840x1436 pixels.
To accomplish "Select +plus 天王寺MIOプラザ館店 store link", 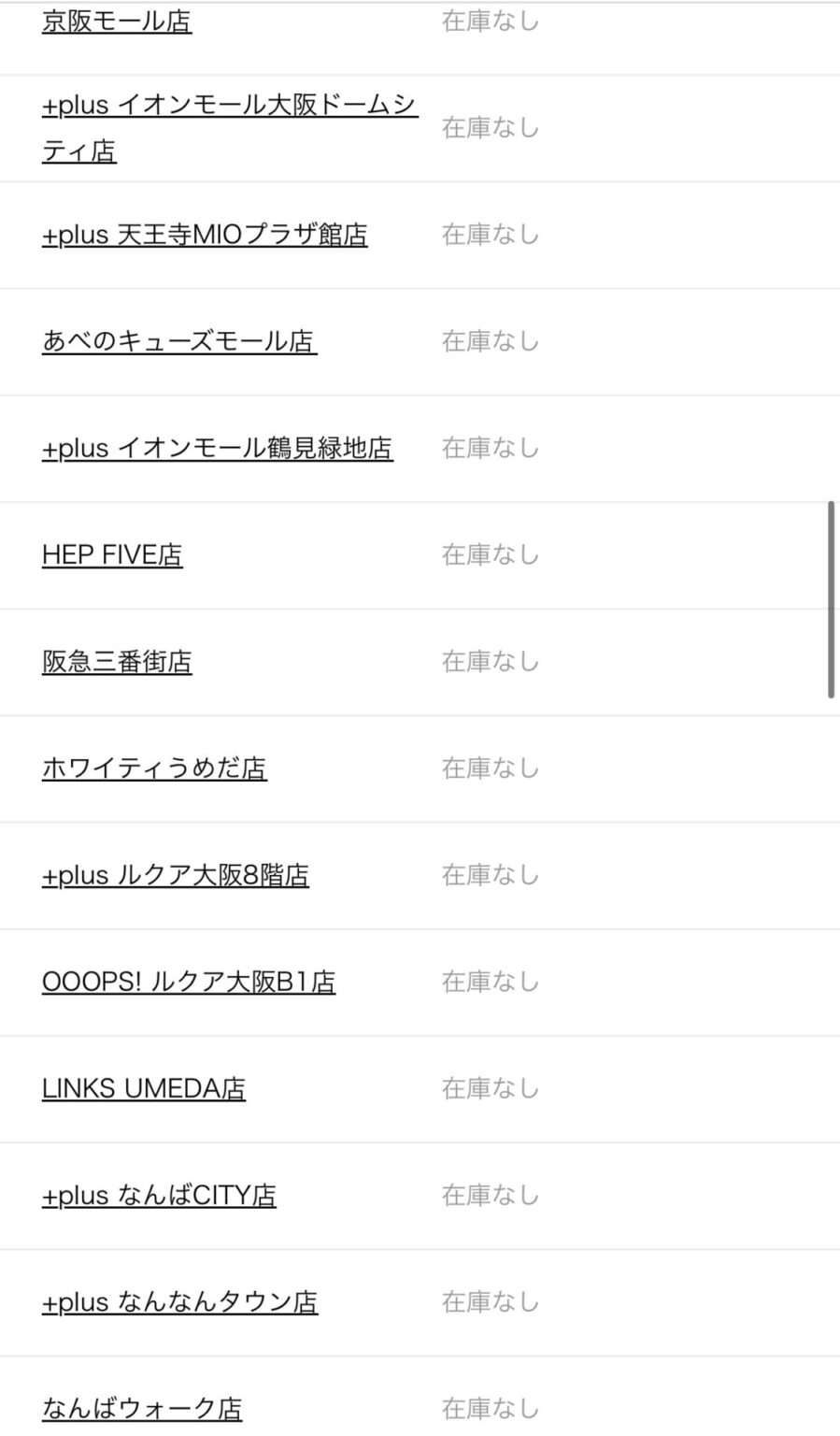I will tap(205, 235).
